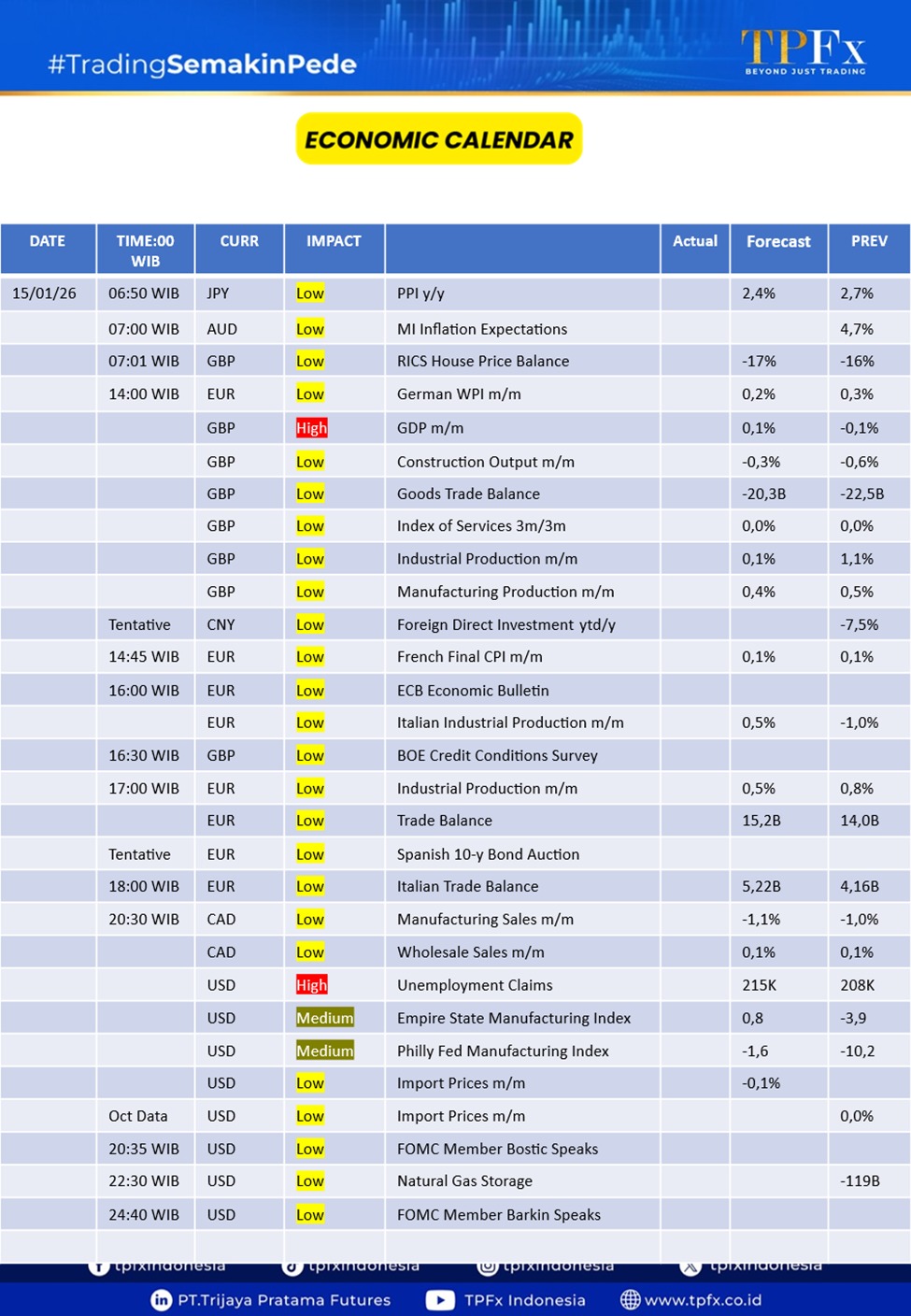911x1316 pixels.
Task: Click the globe icon next to www.tpfx.co.id
Action: (x=631, y=1299)
